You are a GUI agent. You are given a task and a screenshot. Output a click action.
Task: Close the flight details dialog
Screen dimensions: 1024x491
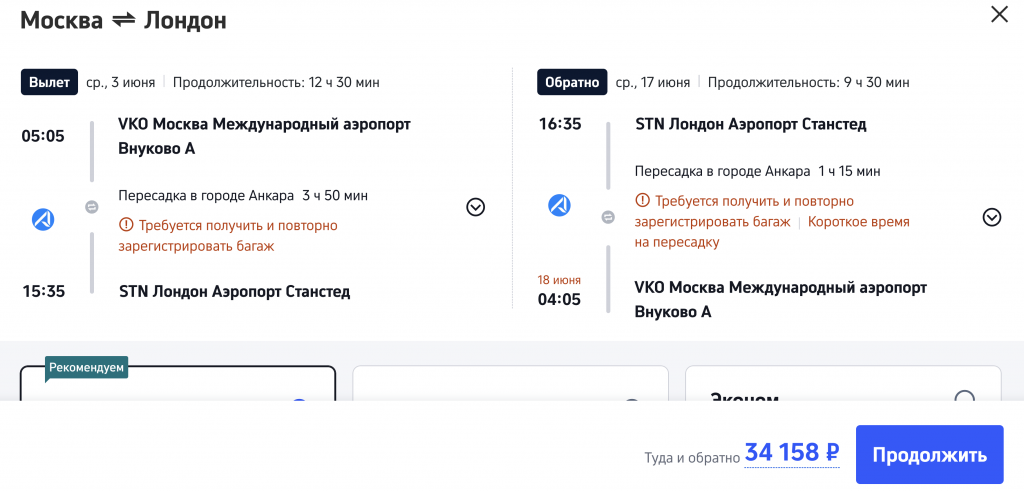point(999,15)
